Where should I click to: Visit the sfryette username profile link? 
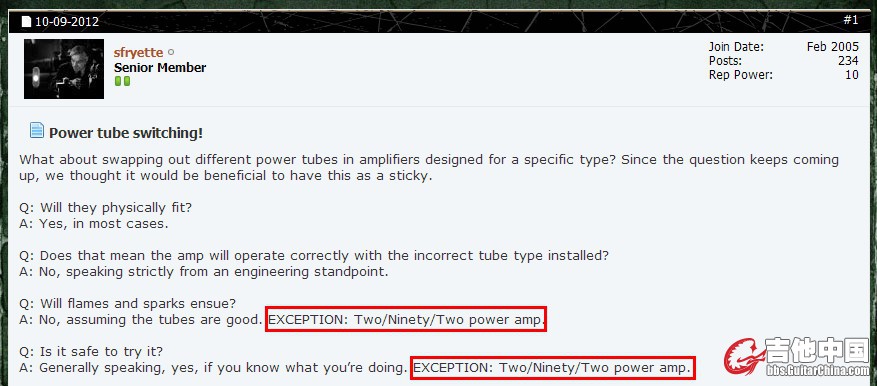(x=138, y=53)
